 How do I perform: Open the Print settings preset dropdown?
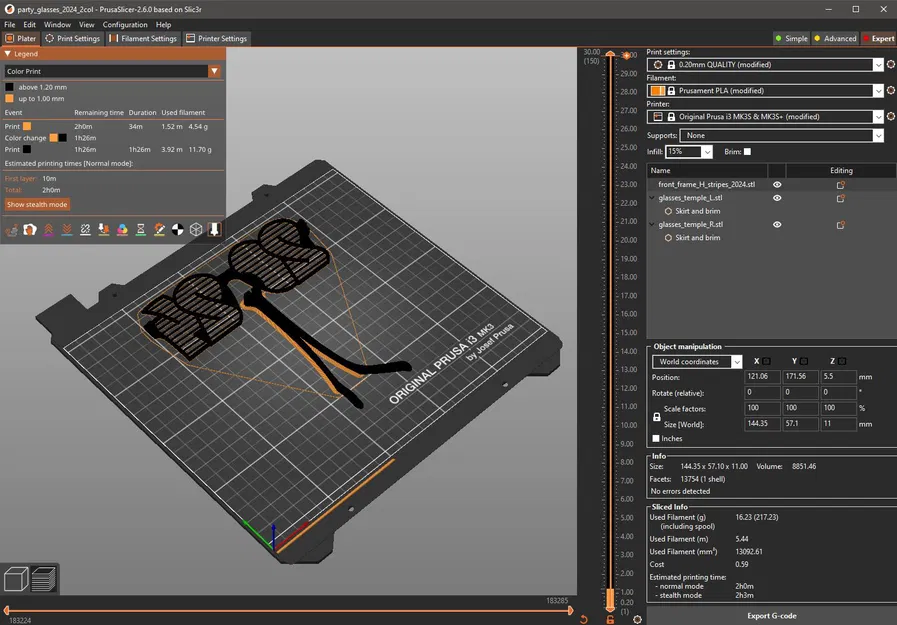[878, 65]
